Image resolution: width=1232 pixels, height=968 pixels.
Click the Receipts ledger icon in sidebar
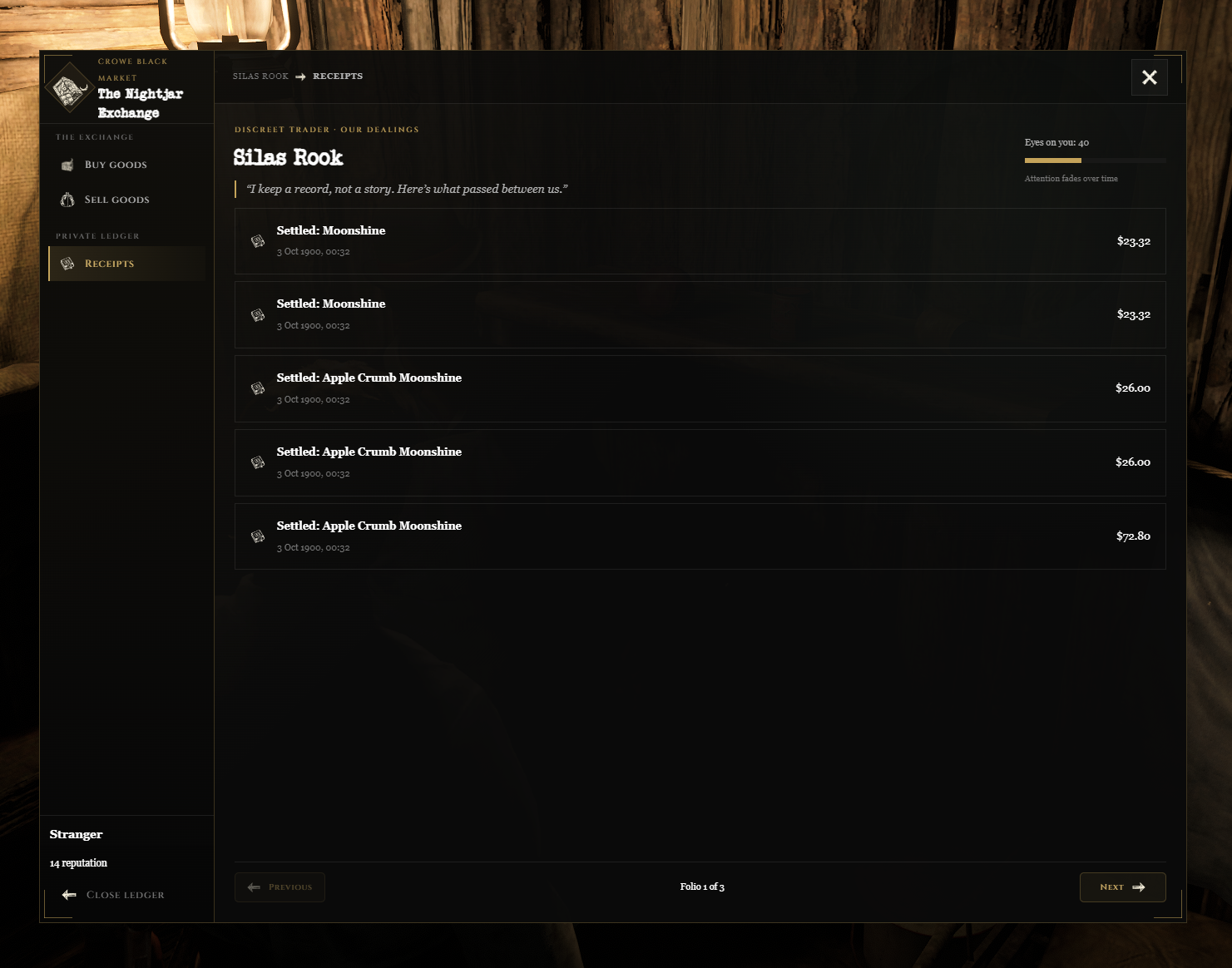point(67,264)
